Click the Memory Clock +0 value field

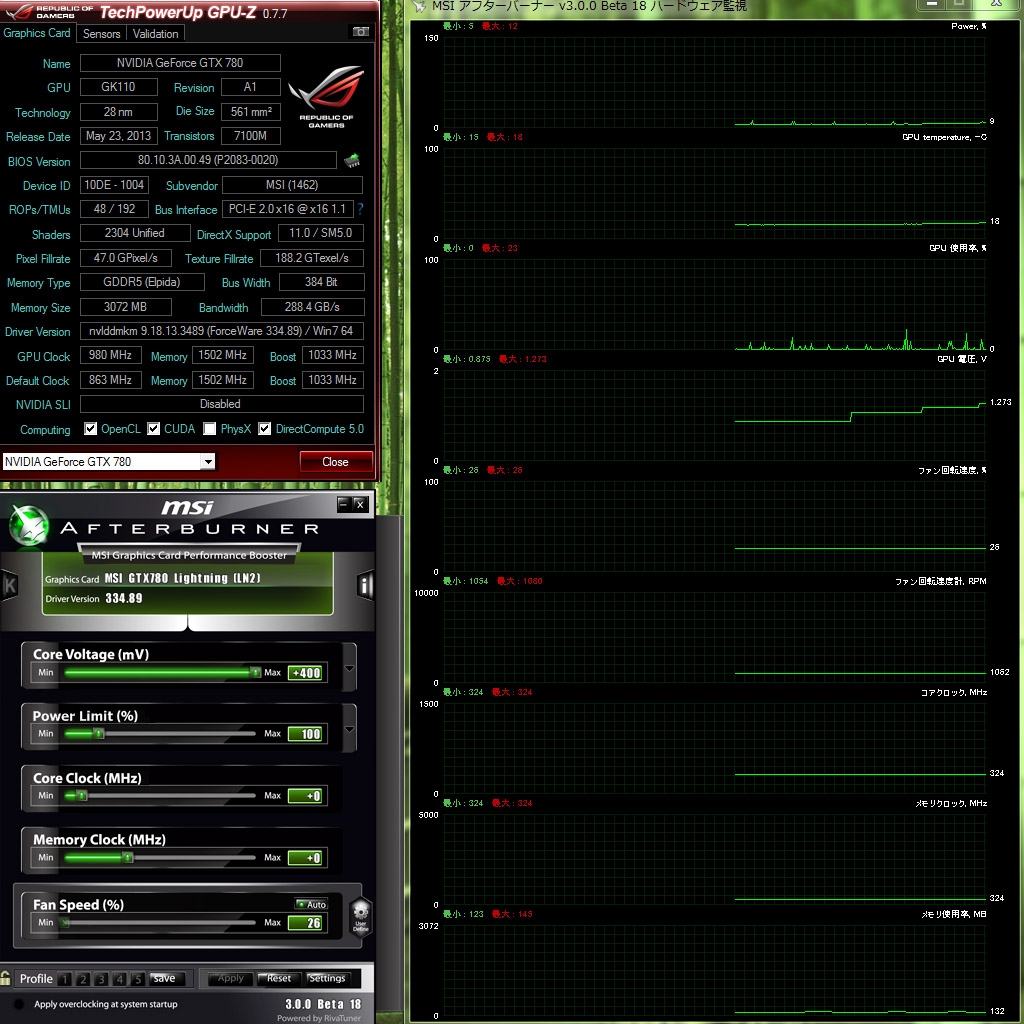(x=305, y=858)
